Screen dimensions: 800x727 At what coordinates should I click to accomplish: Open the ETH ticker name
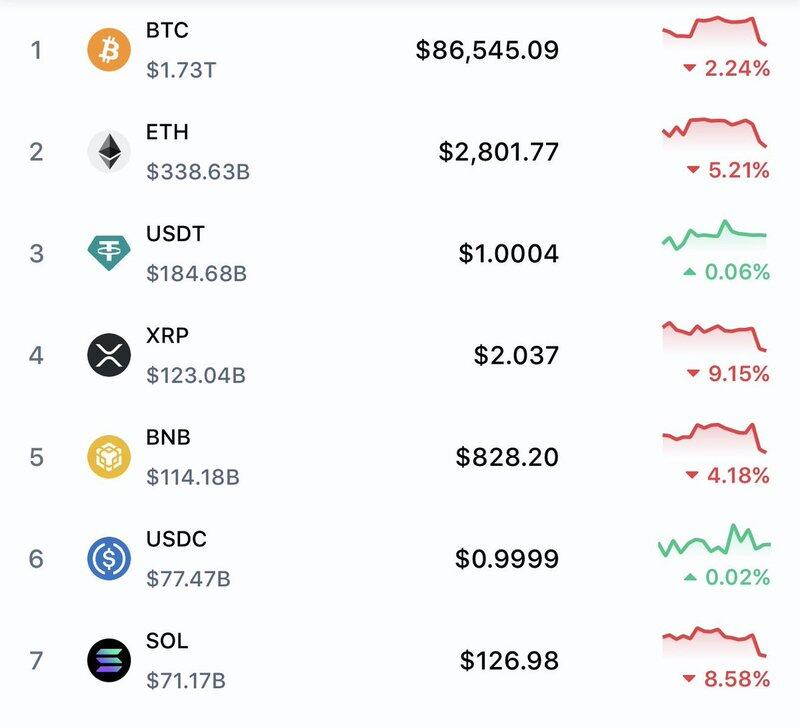[x=167, y=133]
